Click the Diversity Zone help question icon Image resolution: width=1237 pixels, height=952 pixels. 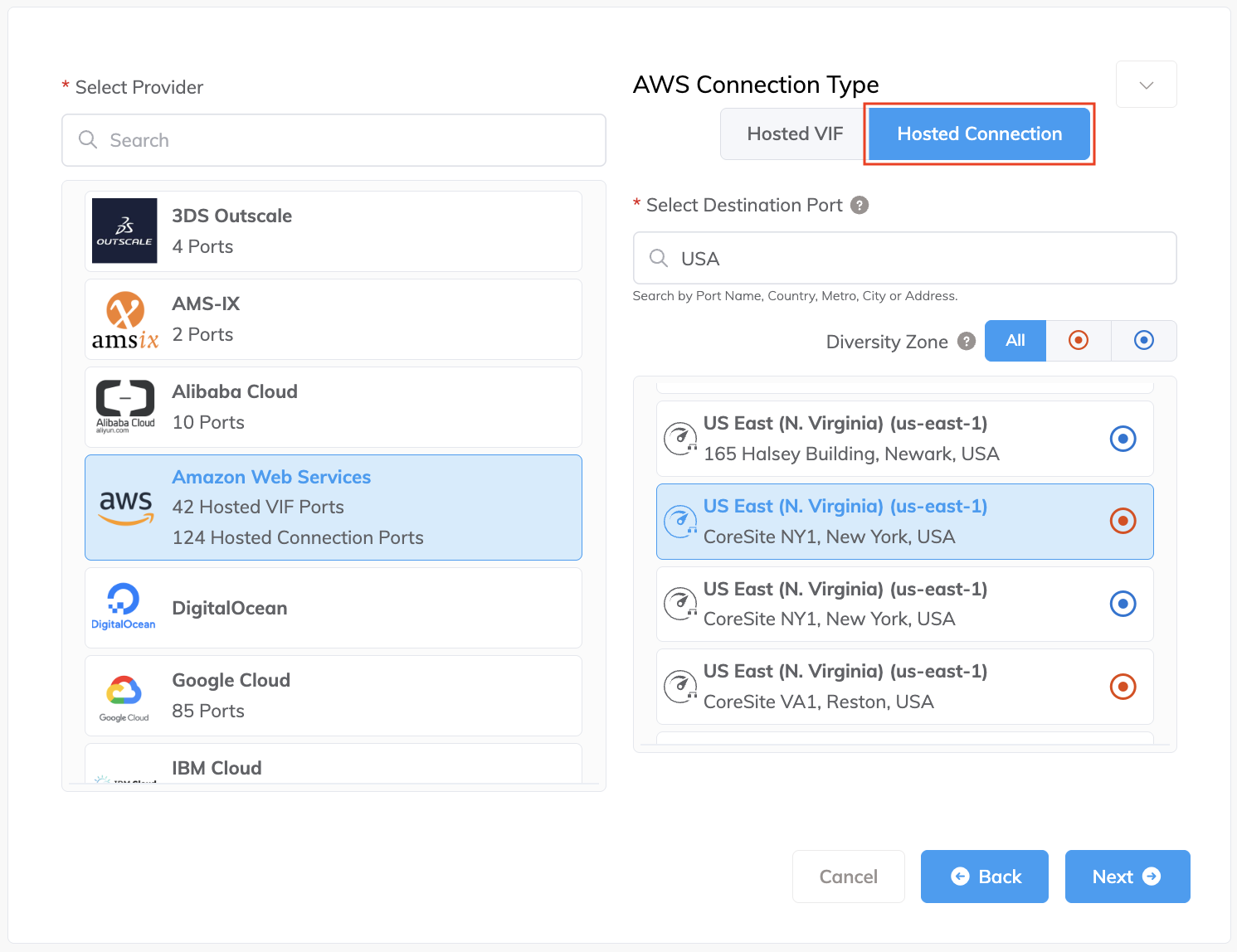(967, 341)
